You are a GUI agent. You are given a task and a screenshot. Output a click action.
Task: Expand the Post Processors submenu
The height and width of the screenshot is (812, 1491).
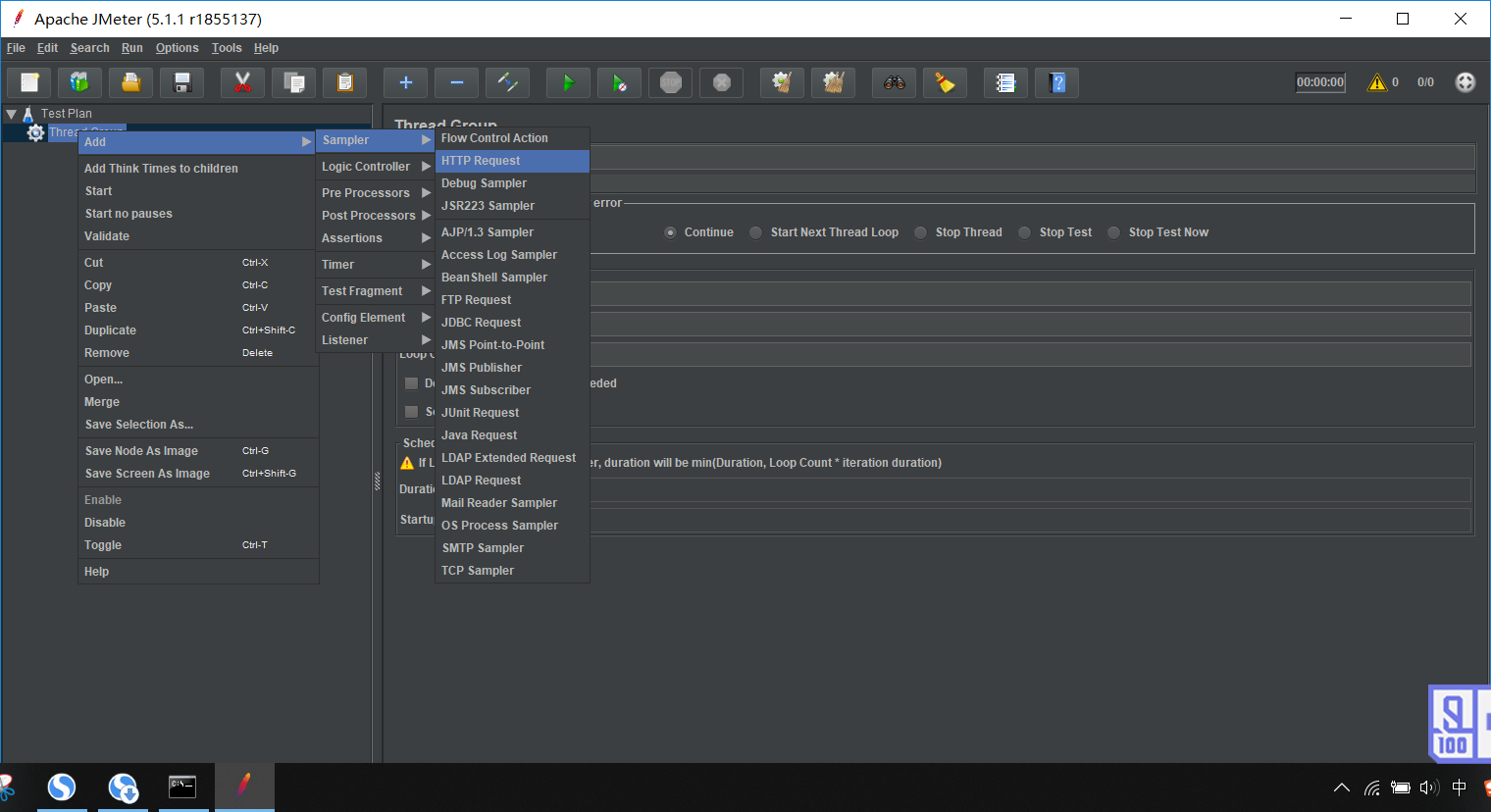(375, 216)
